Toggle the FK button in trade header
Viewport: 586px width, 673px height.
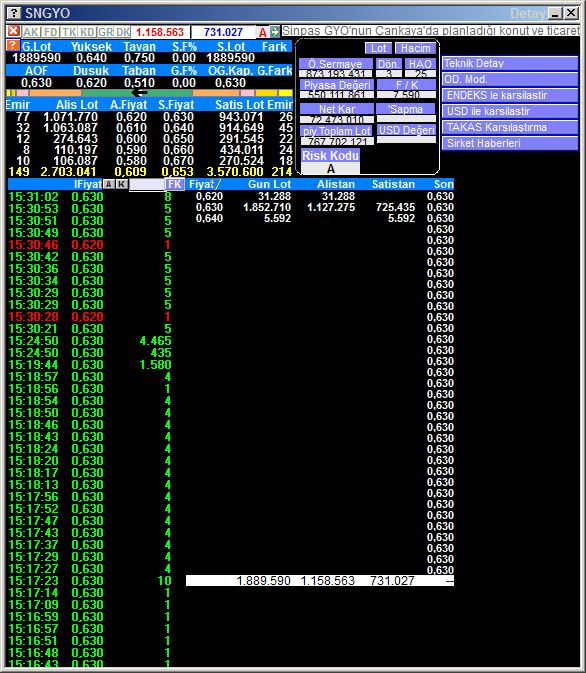pyautogui.click(x=175, y=184)
